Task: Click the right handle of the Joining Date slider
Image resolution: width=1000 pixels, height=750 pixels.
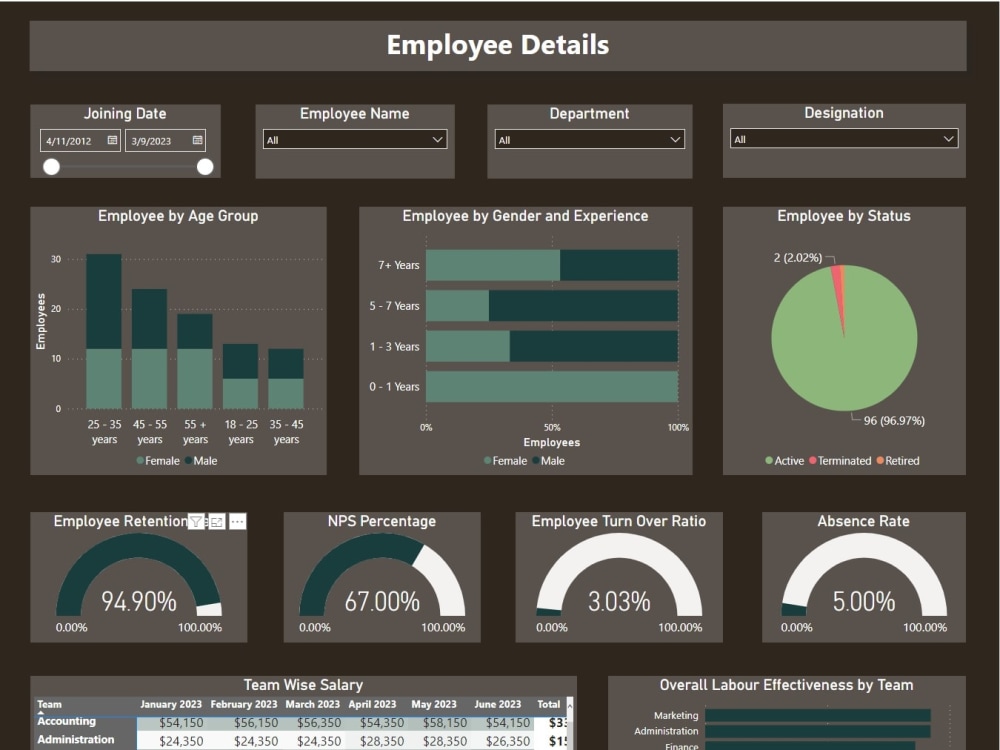Action: click(x=205, y=166)
